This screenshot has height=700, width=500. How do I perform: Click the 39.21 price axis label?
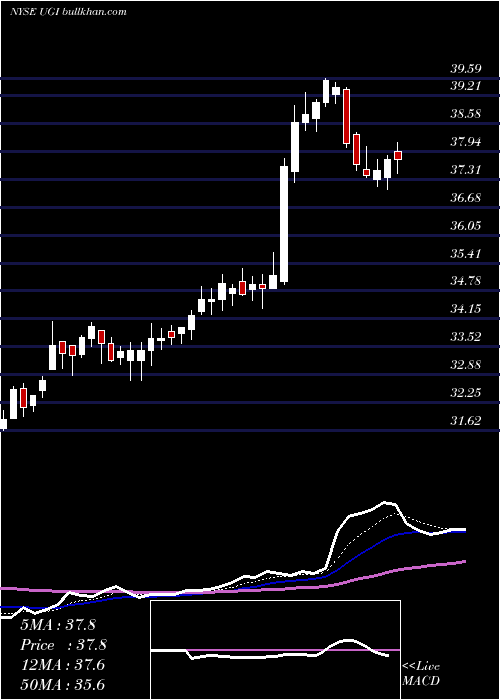(x=465, y=86)
